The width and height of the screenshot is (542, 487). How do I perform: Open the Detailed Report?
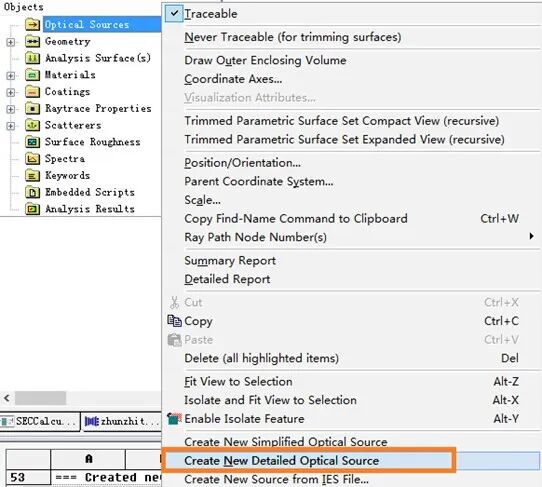coord(227,279)
